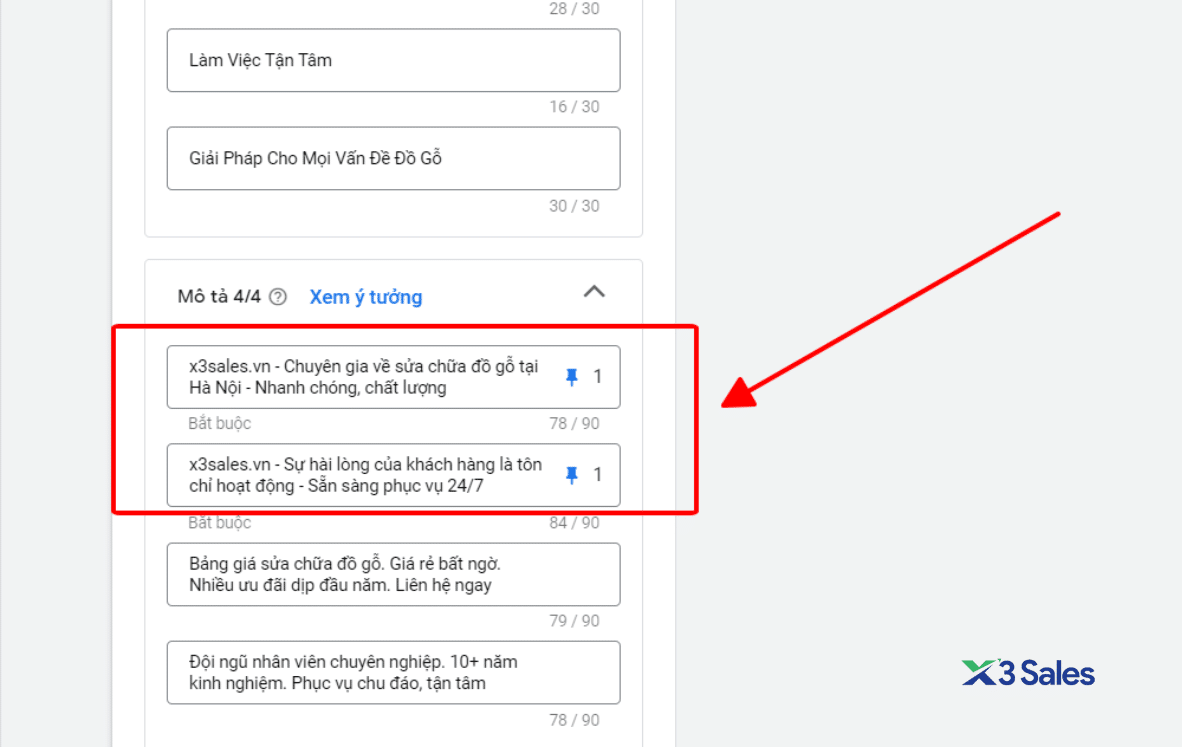Click the 16 / 30 character counter
The width and height of the screenshot is (1182, 747).
coord(574,107)
